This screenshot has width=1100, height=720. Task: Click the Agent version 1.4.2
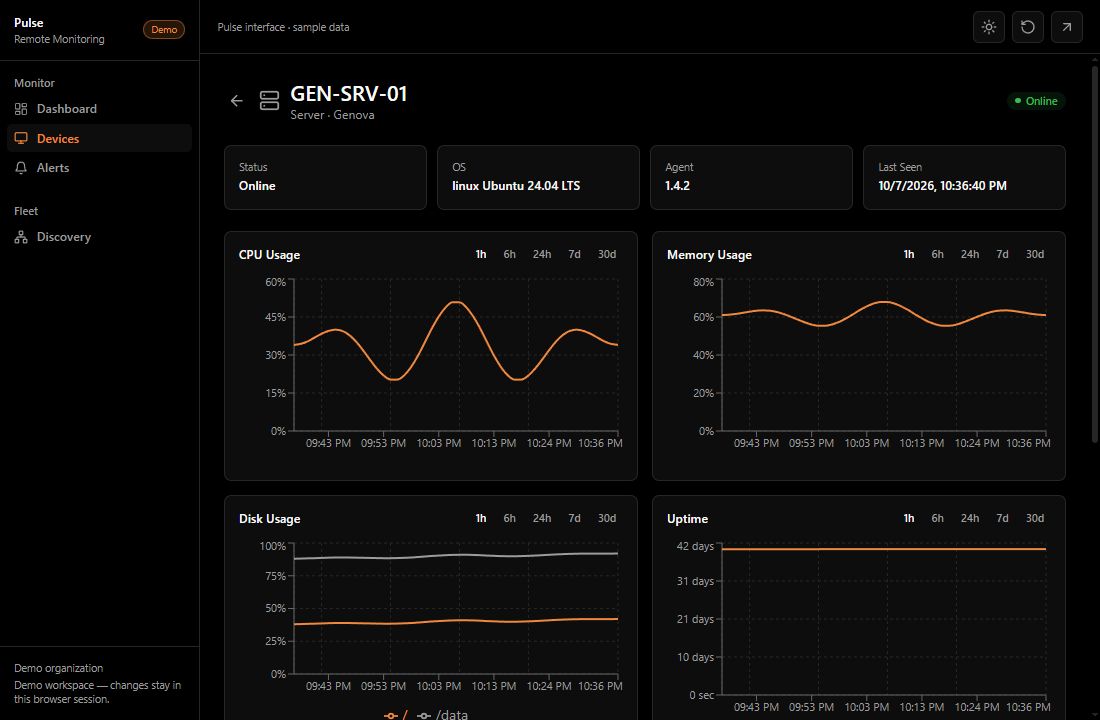[x=677, y=186]
